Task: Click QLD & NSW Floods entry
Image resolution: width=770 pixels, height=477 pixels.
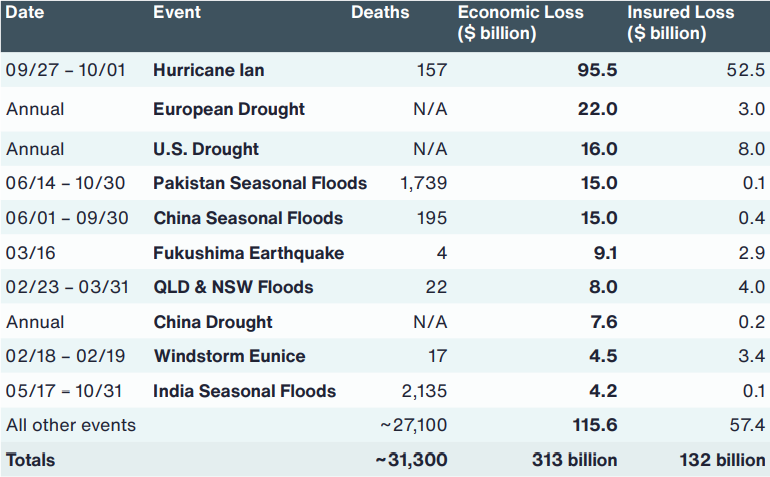Action: (x=233, y=287)
